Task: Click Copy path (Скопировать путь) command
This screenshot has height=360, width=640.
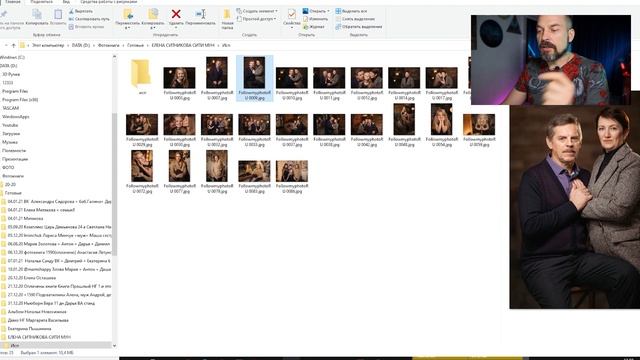Action: 89,19
